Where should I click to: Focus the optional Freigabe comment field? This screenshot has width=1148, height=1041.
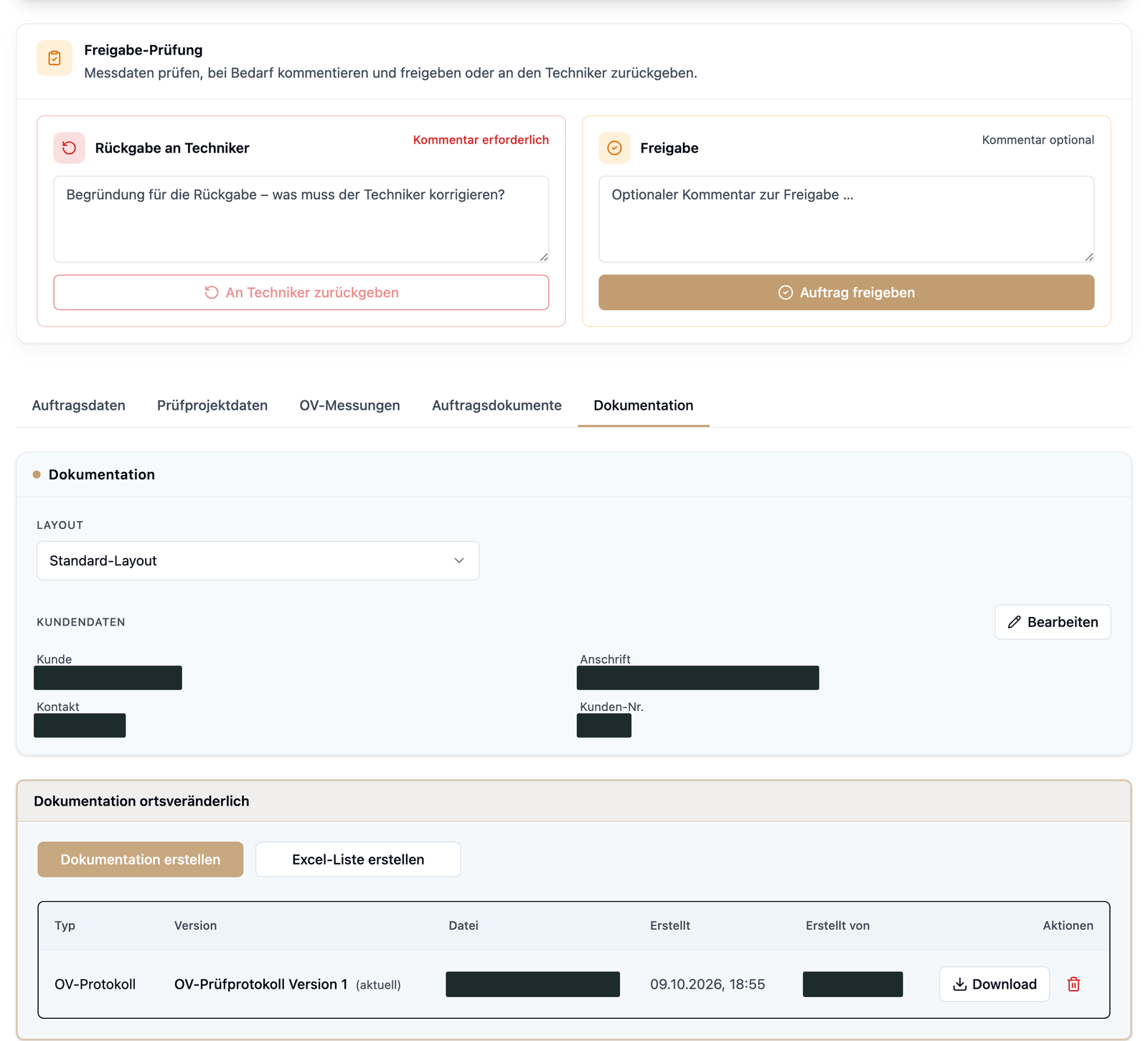coord(847,220)
